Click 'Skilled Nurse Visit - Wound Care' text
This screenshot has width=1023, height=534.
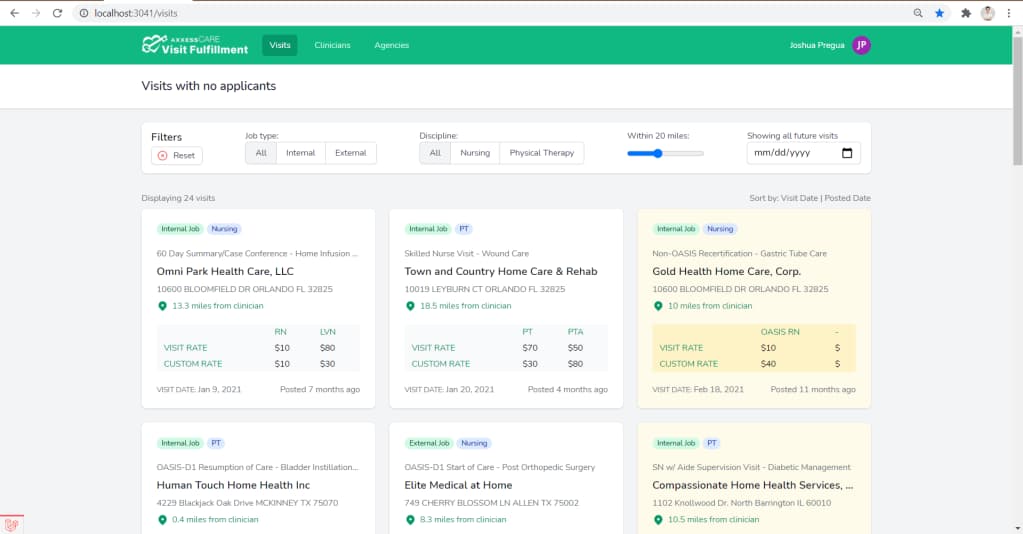coord(466,253)
